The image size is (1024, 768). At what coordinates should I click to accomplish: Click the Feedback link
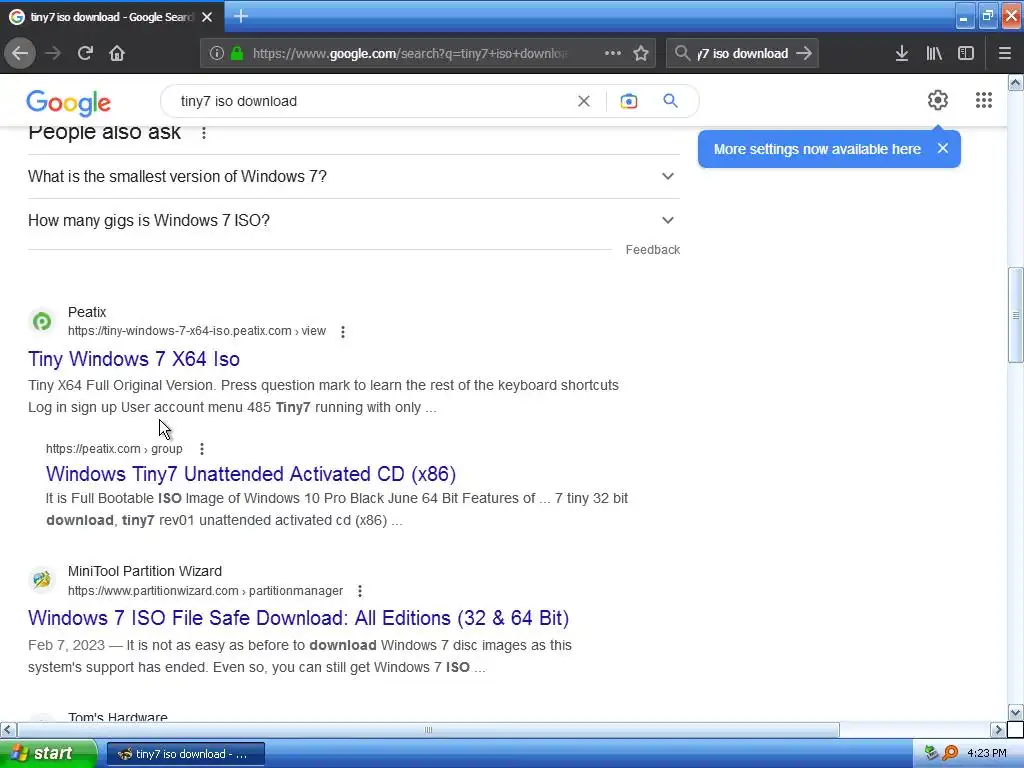[652, 249]
